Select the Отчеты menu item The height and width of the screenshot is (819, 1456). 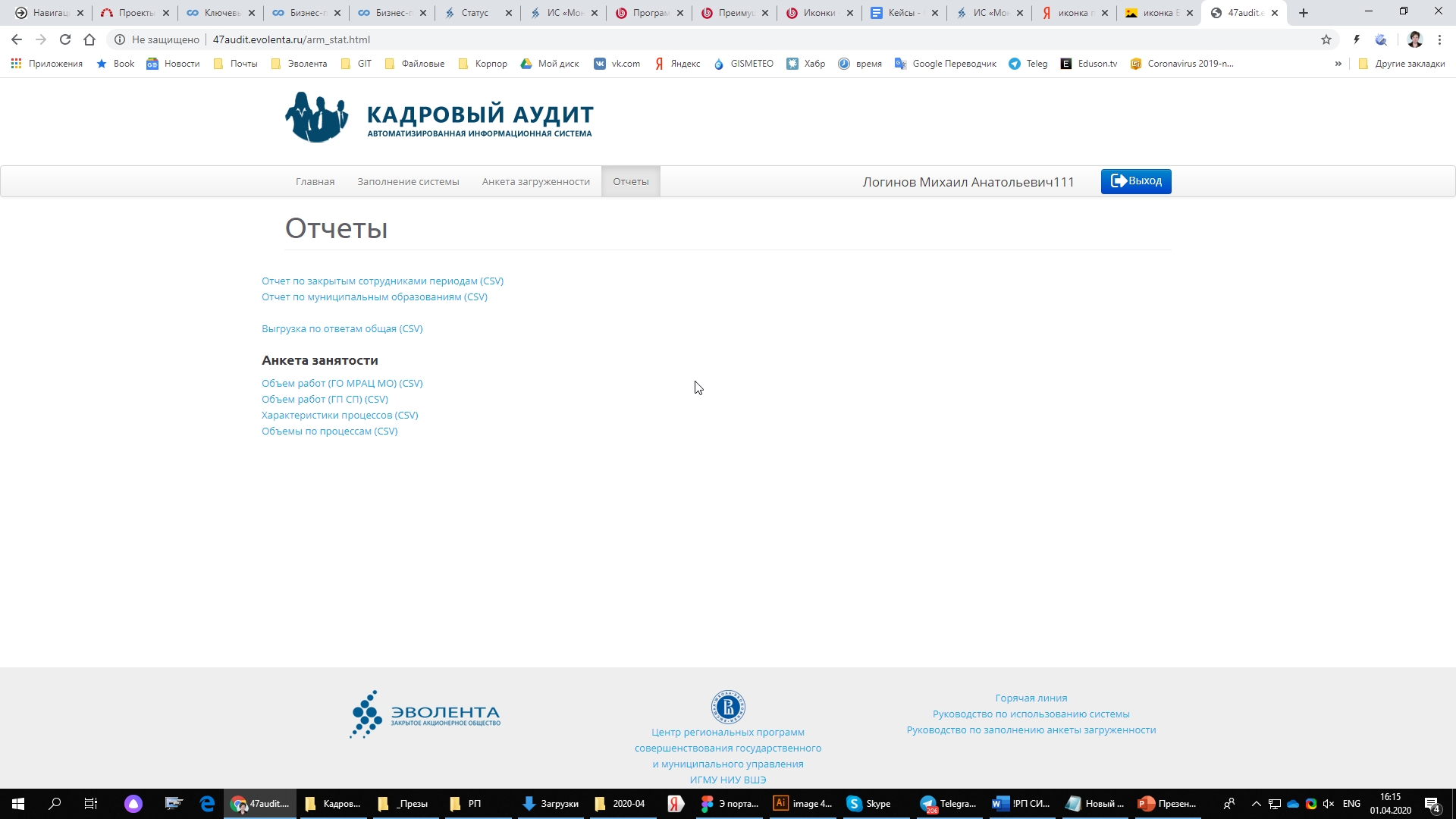point(631,182)
